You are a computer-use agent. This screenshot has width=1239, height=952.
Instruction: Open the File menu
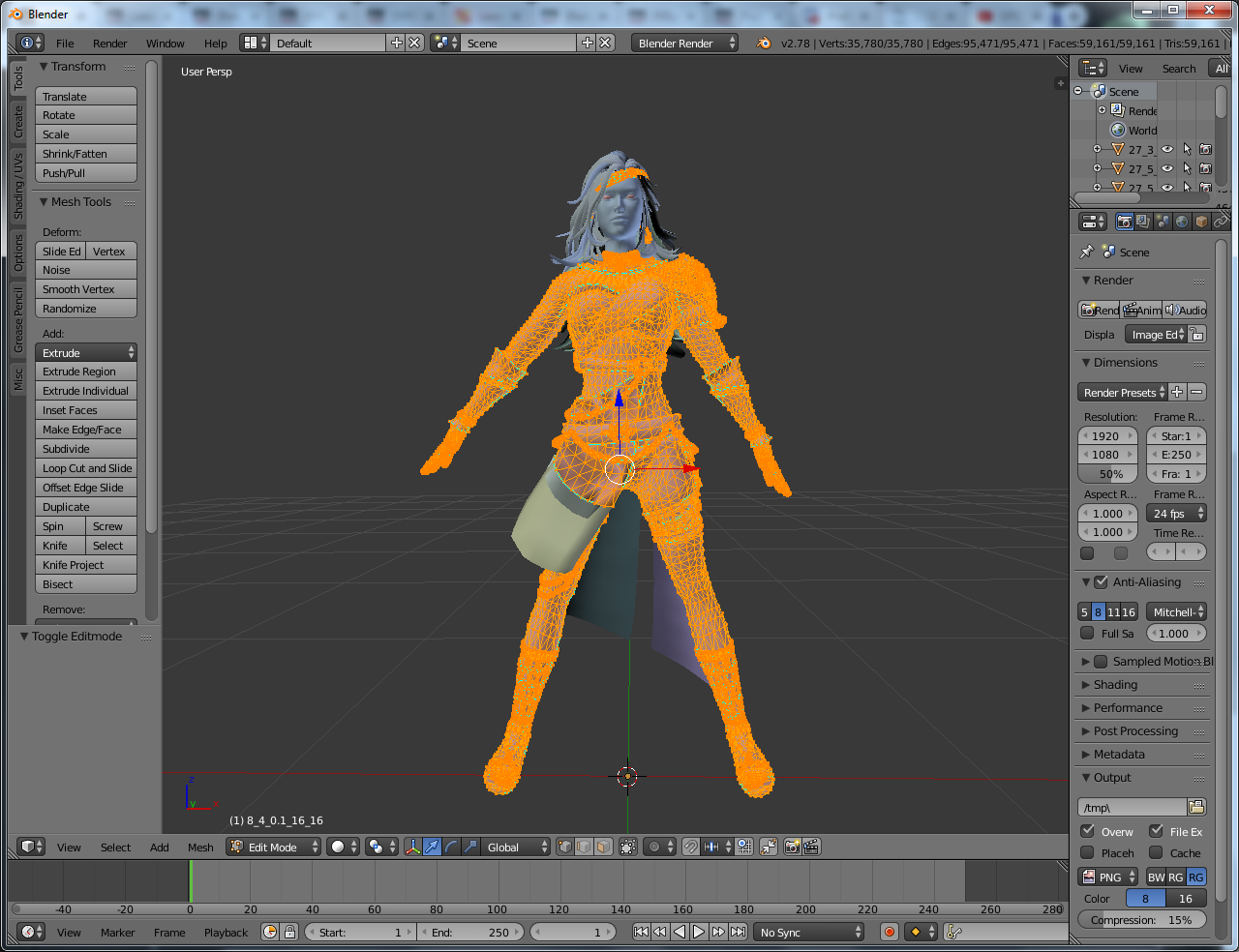65,43
